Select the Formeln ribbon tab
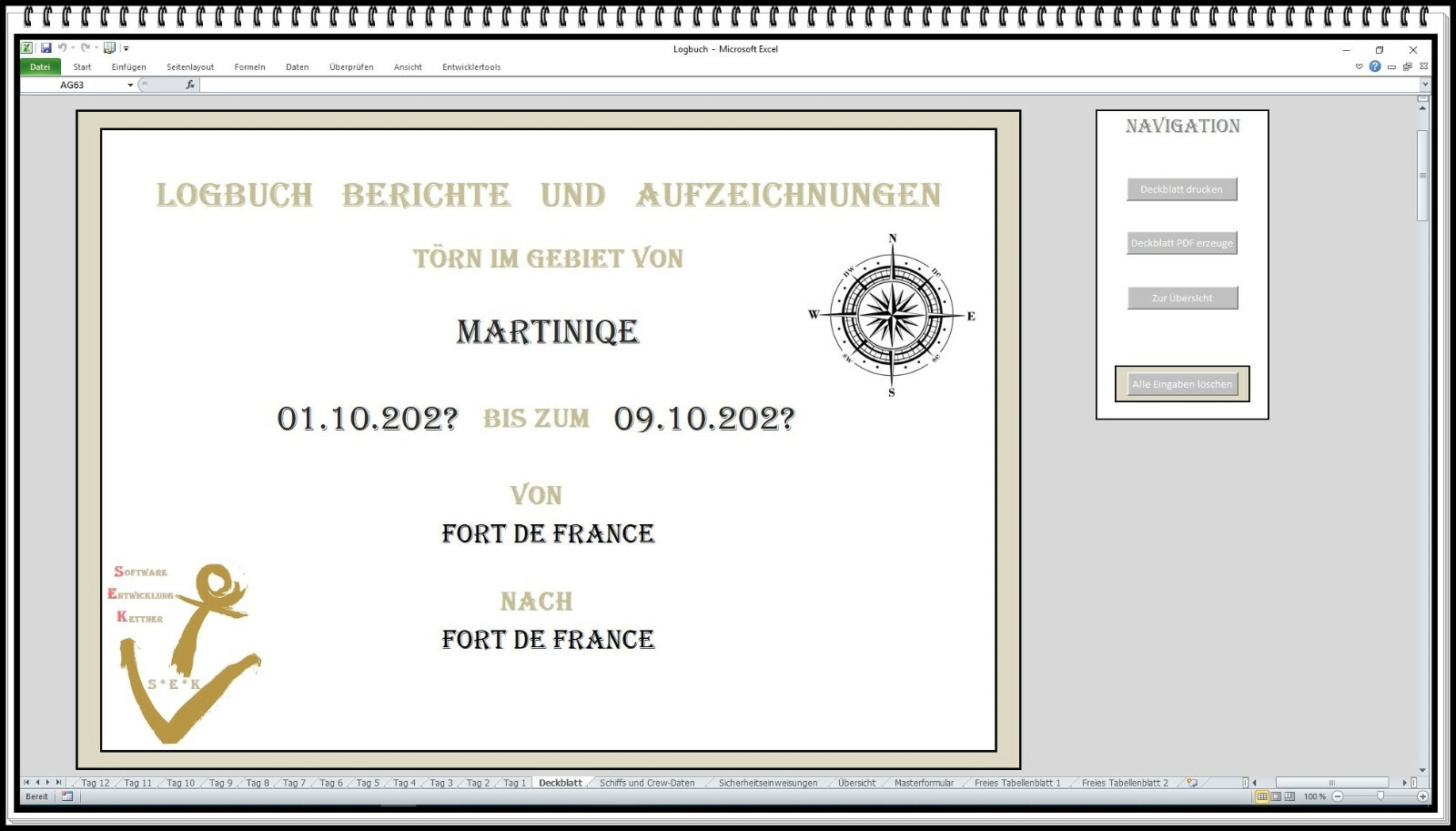This screenshot has width=1456, height=831. 249,66
